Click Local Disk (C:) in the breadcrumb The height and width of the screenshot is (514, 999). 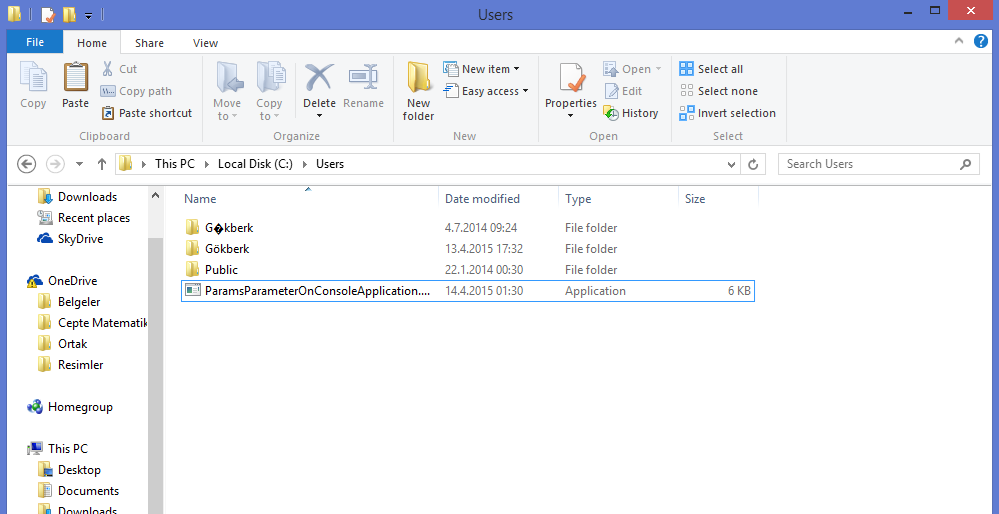pyautogui.click(x=255, y=164)
